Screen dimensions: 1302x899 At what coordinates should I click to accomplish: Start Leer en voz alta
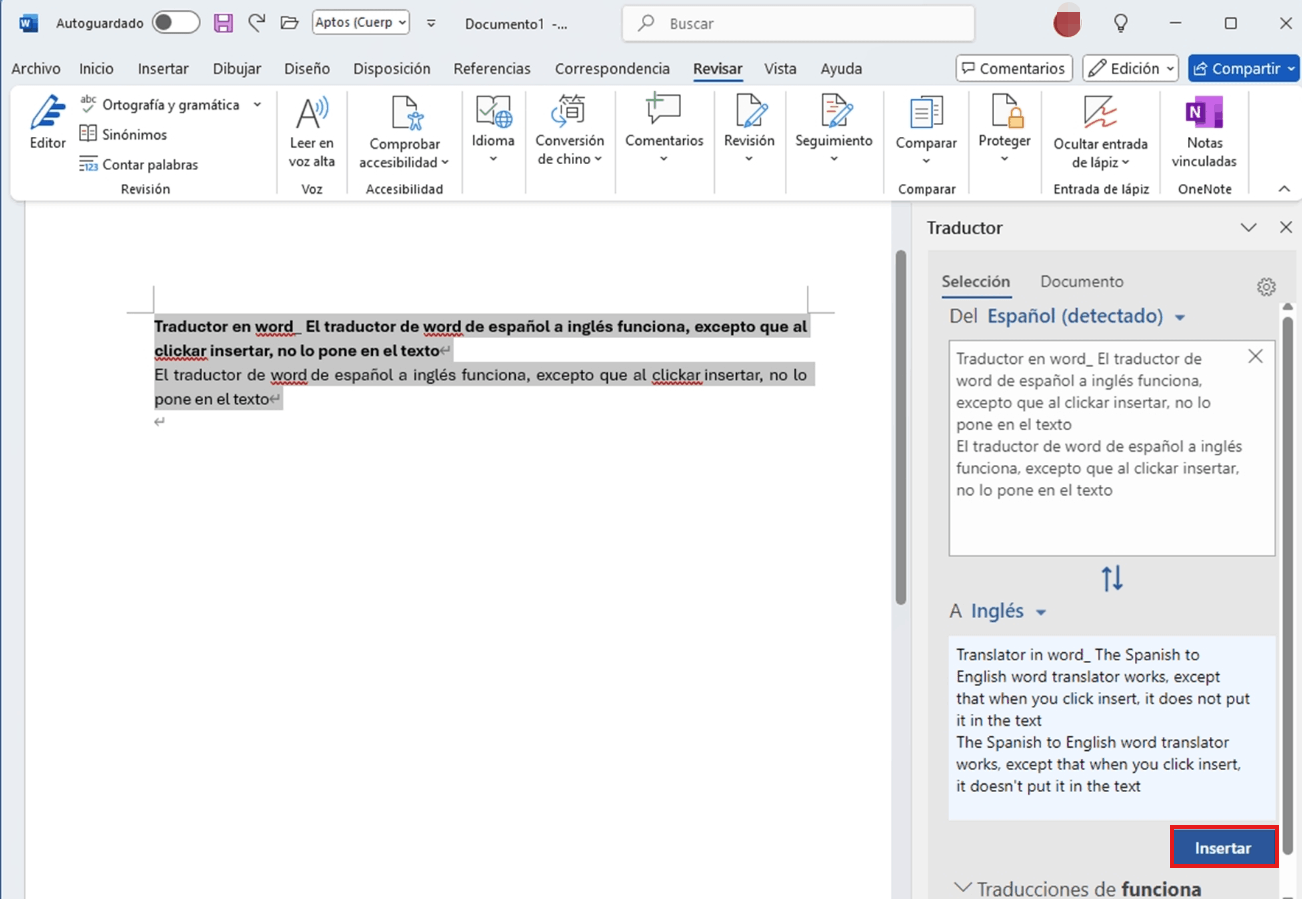tap(312, 132)
